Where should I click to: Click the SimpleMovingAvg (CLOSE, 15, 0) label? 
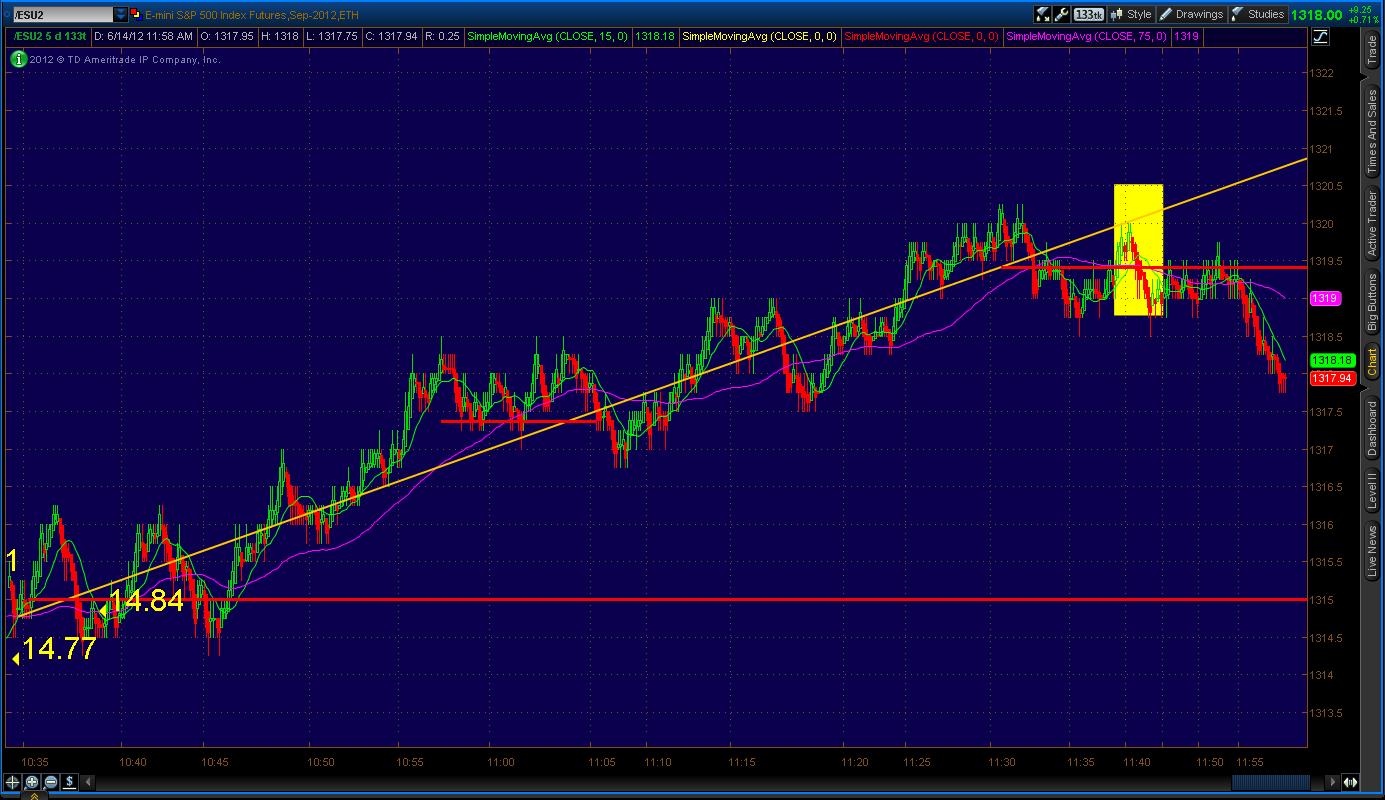549,37
